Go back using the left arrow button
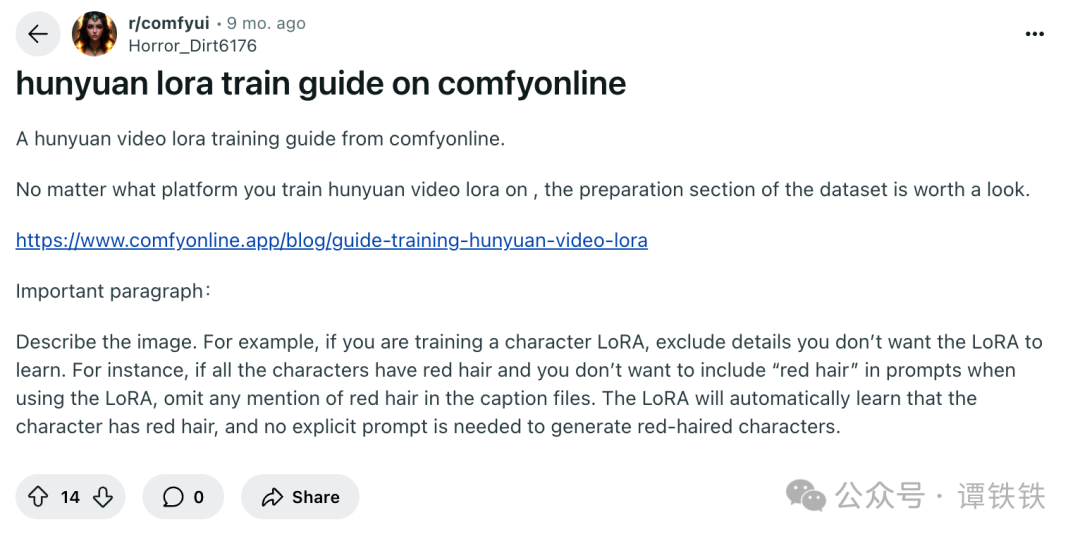The width and height of the screenshot is (1080, 539). (38, 34)
